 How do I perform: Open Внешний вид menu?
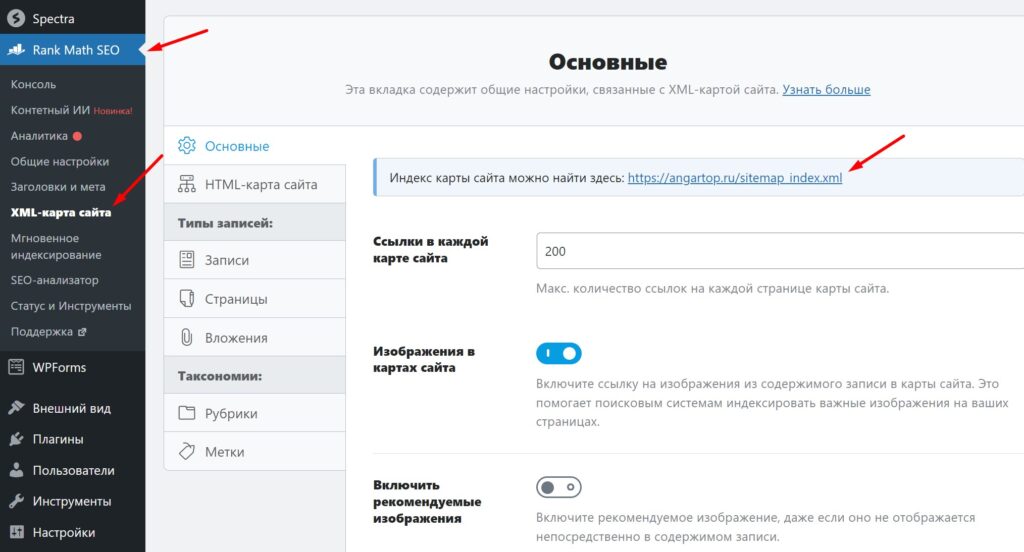[72, 408]
